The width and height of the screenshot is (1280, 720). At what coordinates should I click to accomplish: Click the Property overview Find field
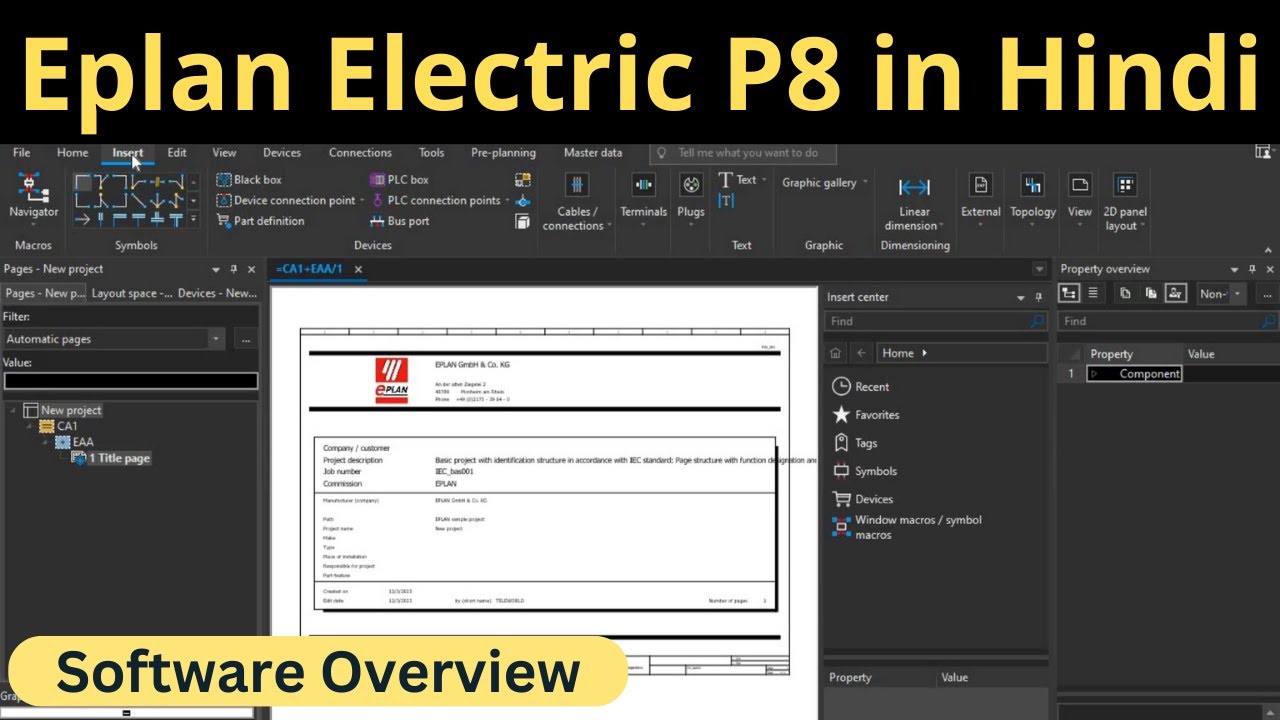coord(1168,321)
